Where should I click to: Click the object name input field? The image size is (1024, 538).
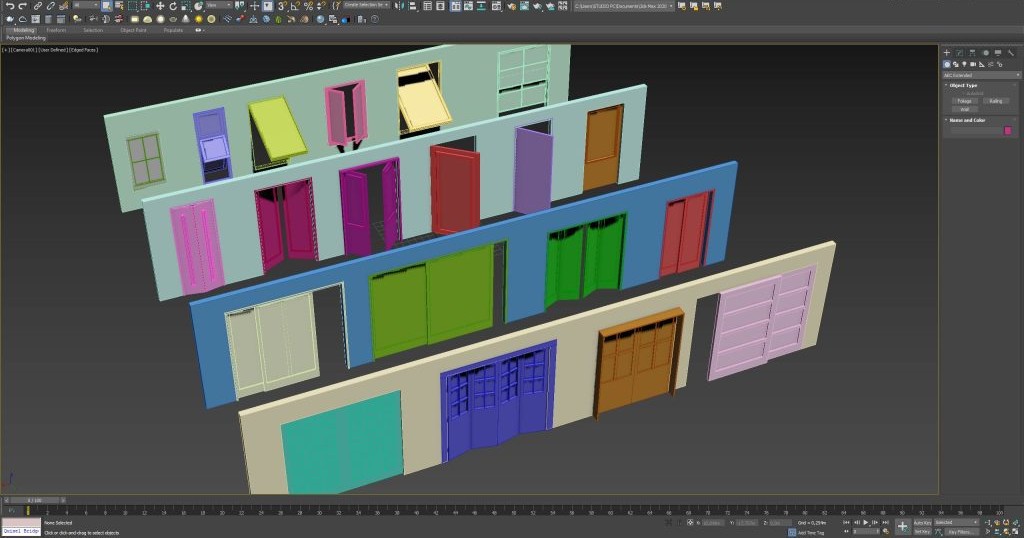pos(976,131)
